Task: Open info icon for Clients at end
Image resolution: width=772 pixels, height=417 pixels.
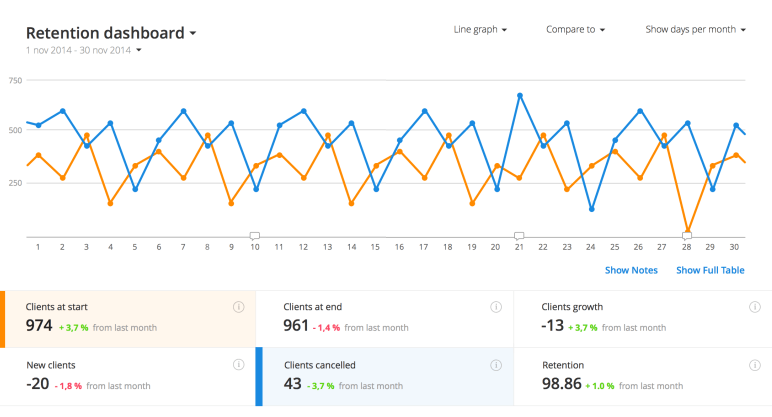Action: coord(496,307)
